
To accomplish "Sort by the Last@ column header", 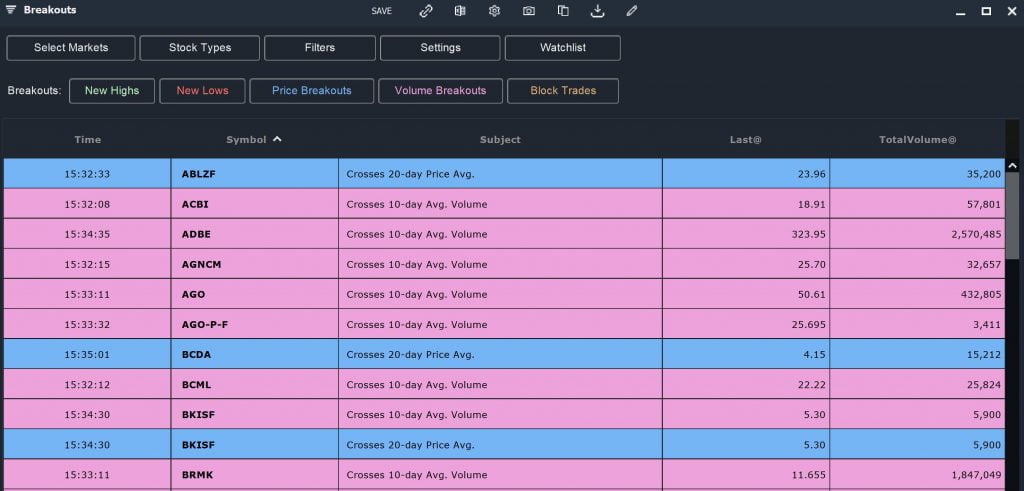I will (746, 139).
